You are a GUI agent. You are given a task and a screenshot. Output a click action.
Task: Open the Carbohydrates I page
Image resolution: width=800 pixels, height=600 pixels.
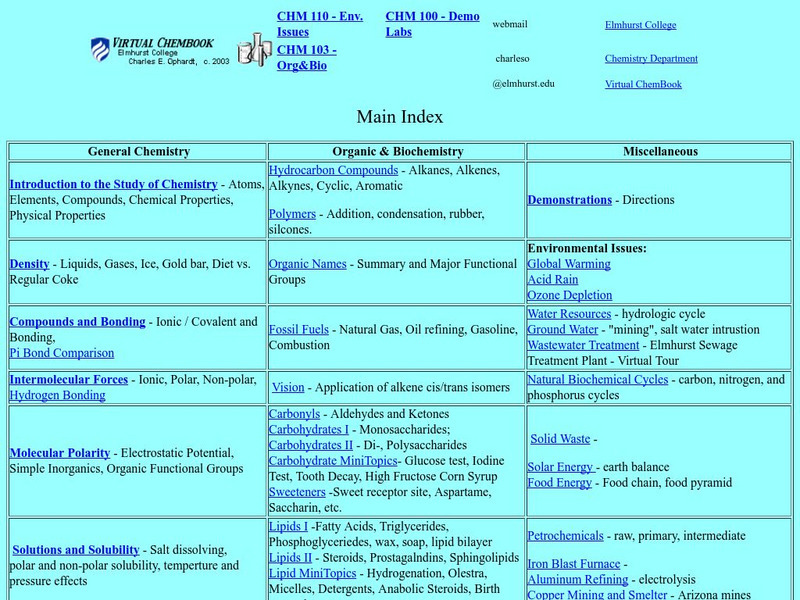pyautogui.click(x=309, y=428)
